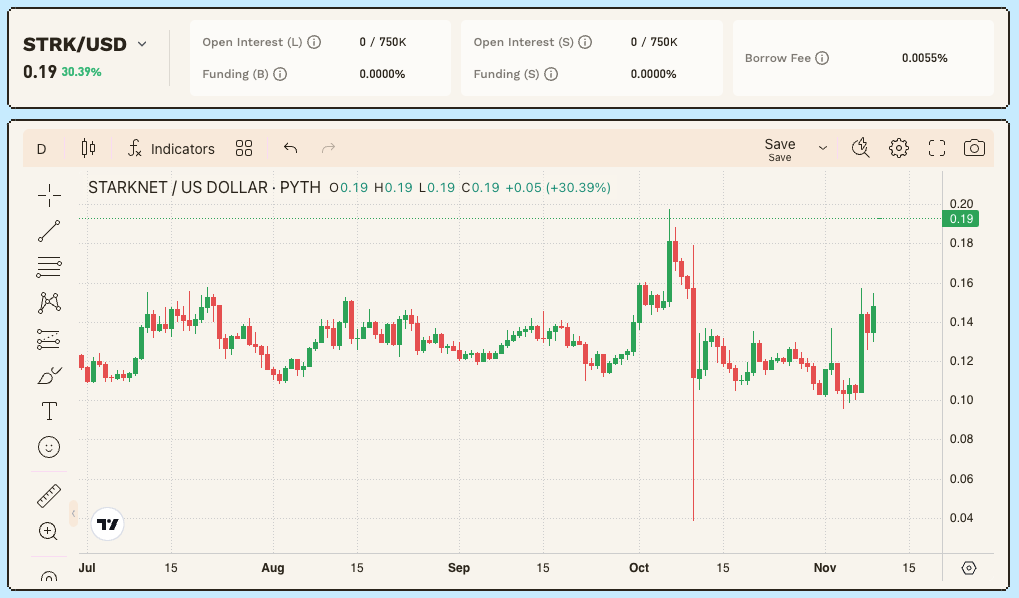The height and width of the screenshot is (598, 1019).
Task: Show info for Open Interest (S)
Action: (585, 42)
